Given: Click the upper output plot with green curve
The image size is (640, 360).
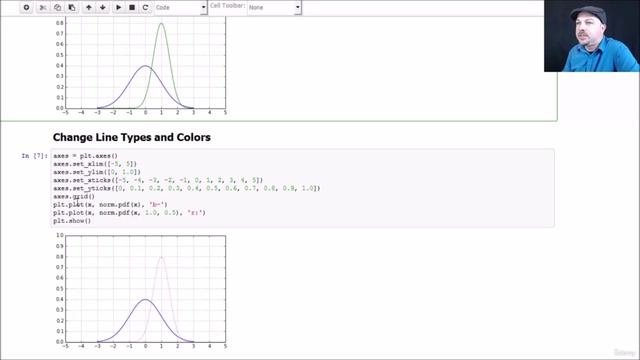Looking at the screenshot, I should coord(140,66).
